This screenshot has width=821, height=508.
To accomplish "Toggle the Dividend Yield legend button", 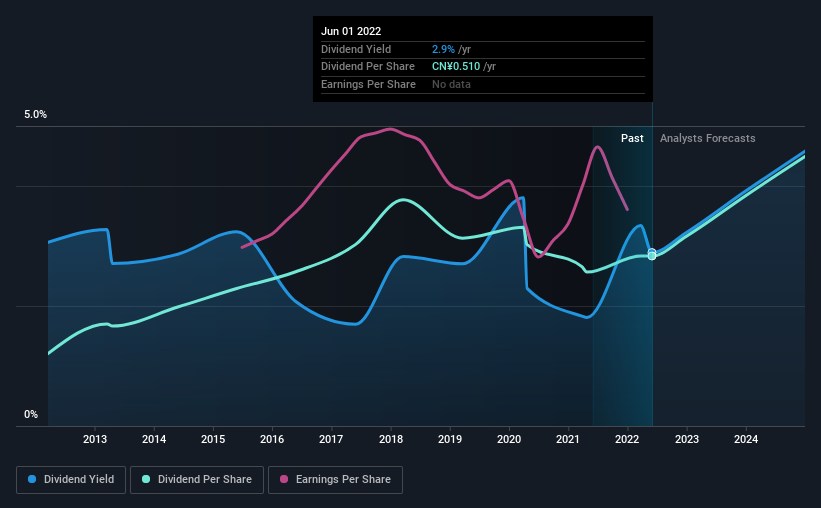I will tap(71, 480).
